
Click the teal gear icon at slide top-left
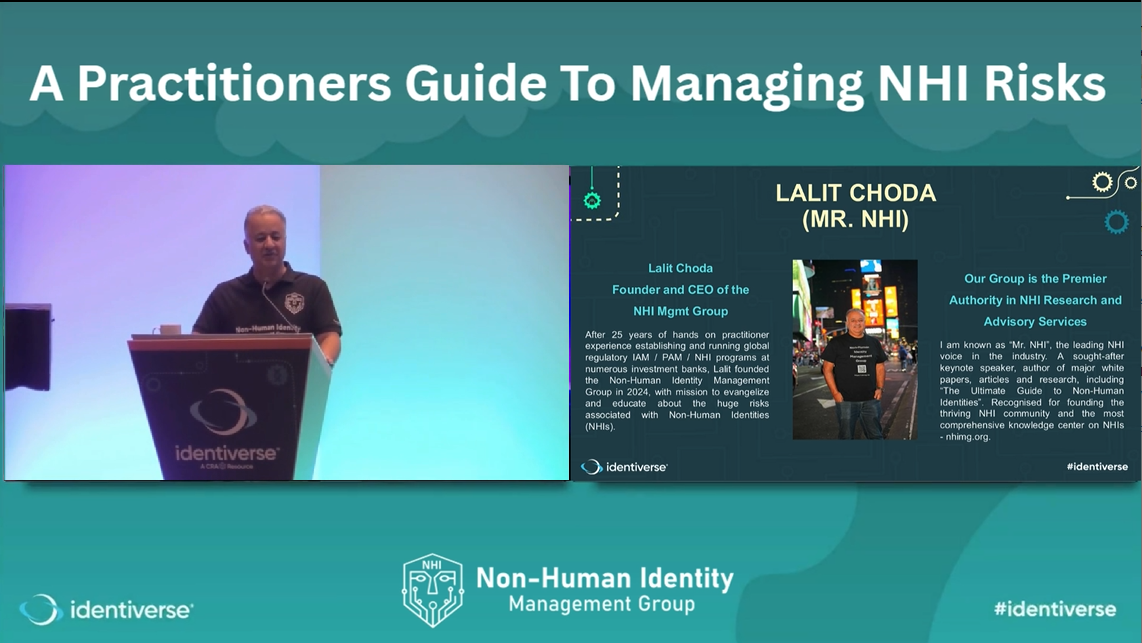tap(592, 200)
